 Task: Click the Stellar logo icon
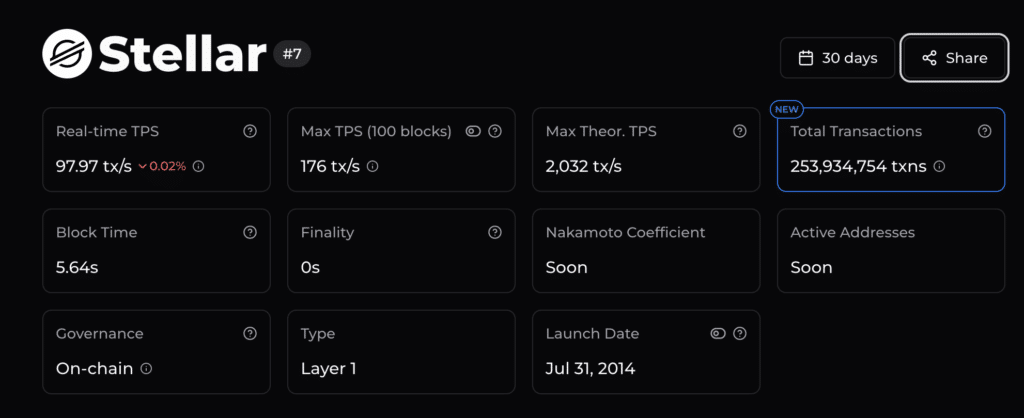tap(67, 54)
